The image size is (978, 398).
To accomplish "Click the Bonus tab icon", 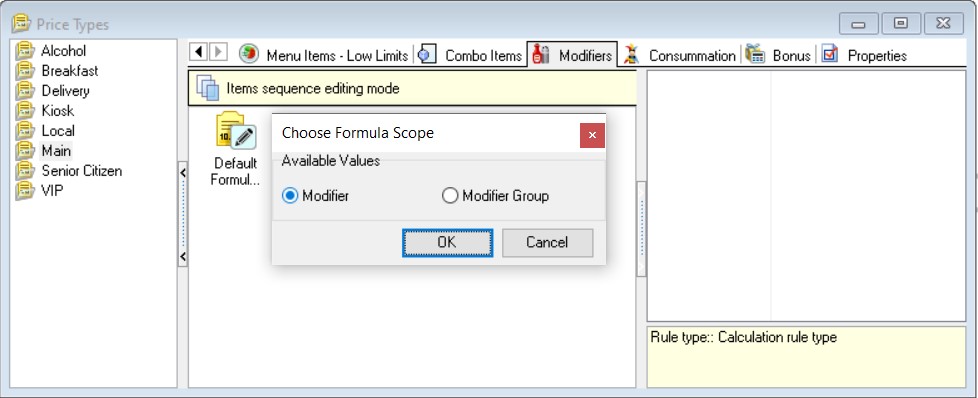I will (755, 55).
